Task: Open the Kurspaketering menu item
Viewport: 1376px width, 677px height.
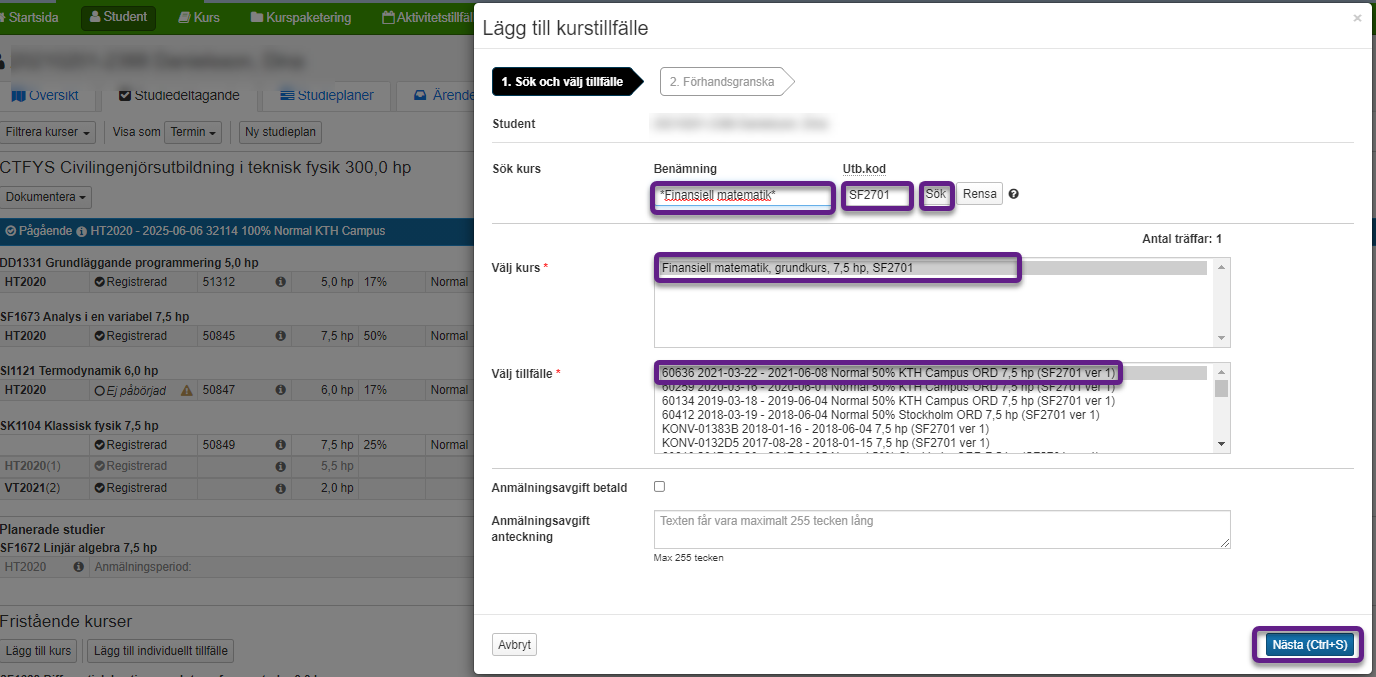Action: pyautogui.click(x=301, y=17)
